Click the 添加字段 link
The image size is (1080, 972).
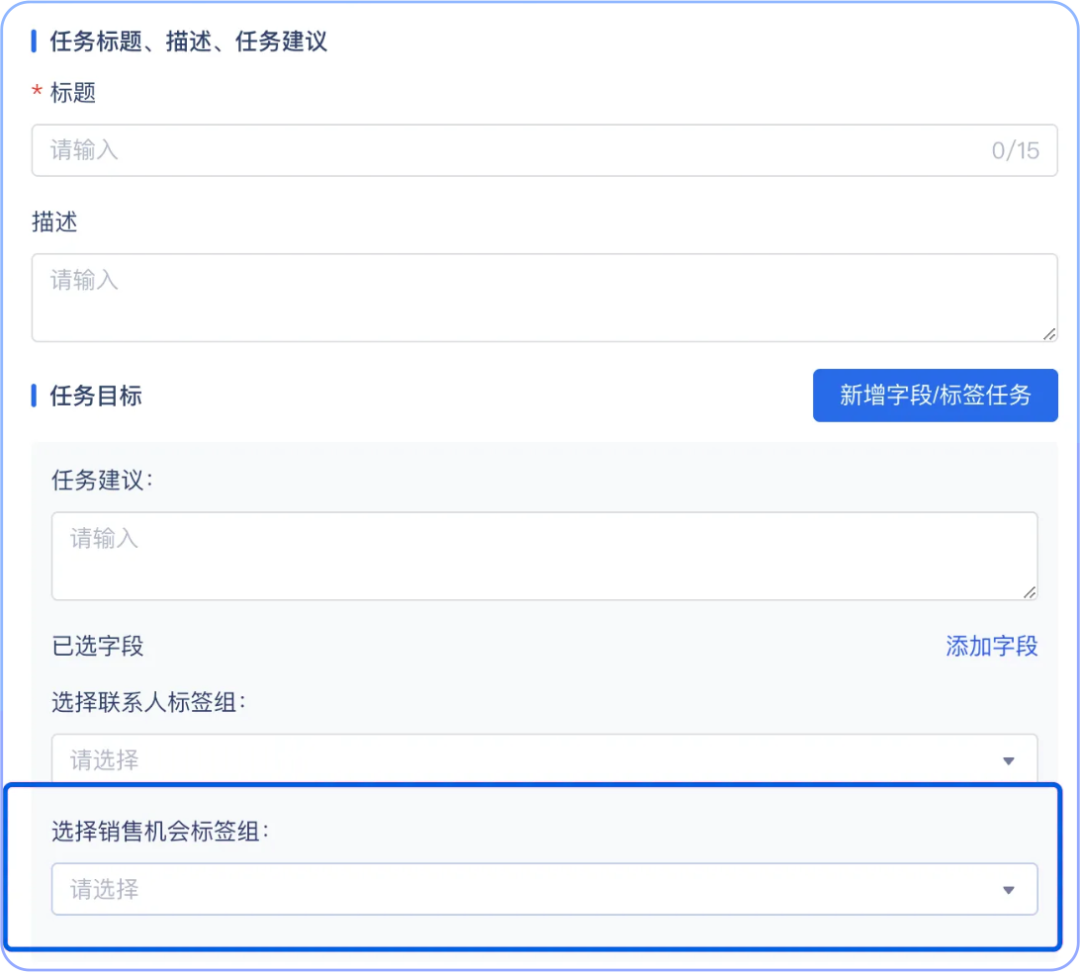991,646
